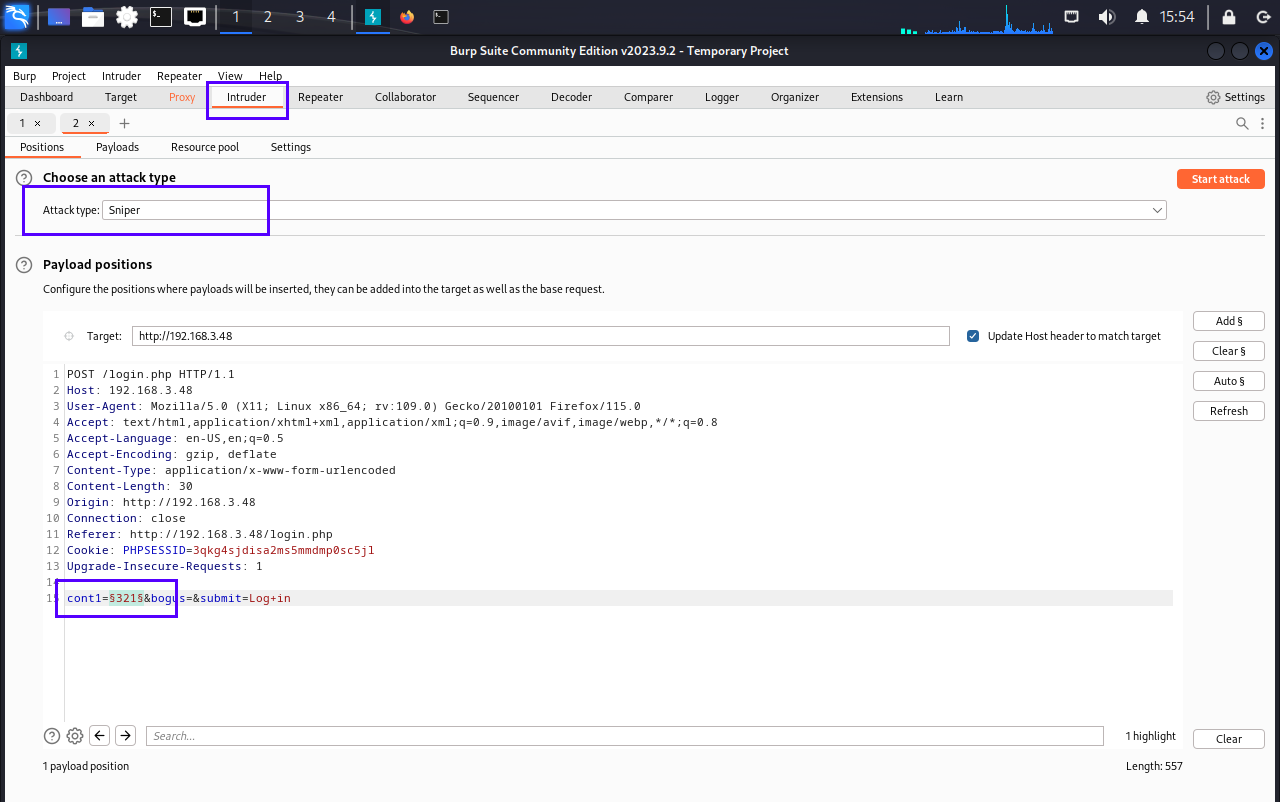Open the Burp menu

(x=24, y=76)
